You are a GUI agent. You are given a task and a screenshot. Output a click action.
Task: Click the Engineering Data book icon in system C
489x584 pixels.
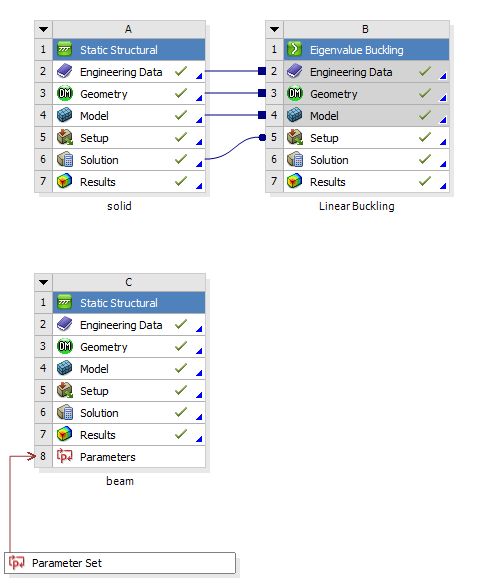click(x=65, y=324)
